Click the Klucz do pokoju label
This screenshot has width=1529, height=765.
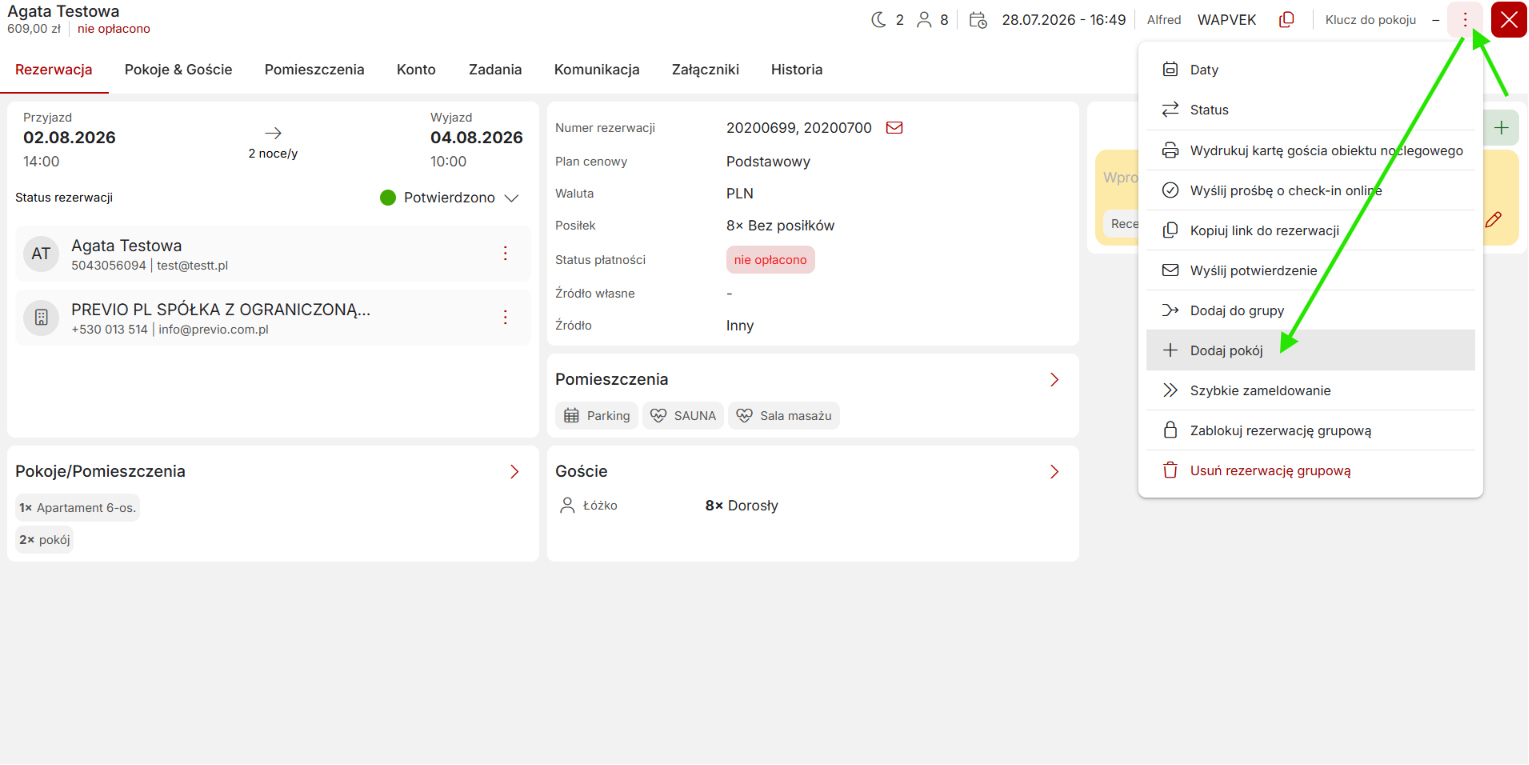[1370, 20]
